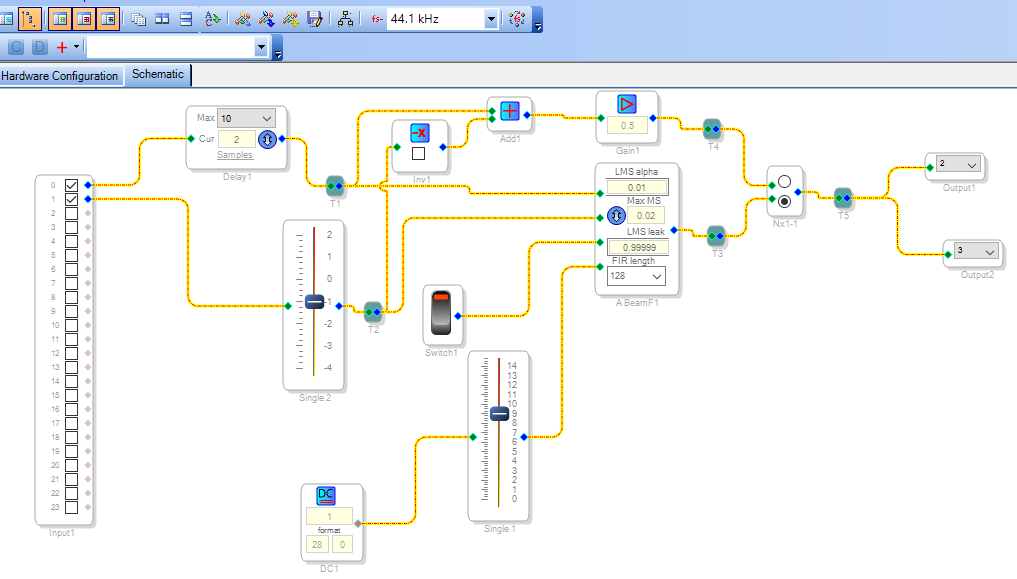Select the bottom radio button in Nx1-1
This screenshot has width=1017, height=579.
784,201
